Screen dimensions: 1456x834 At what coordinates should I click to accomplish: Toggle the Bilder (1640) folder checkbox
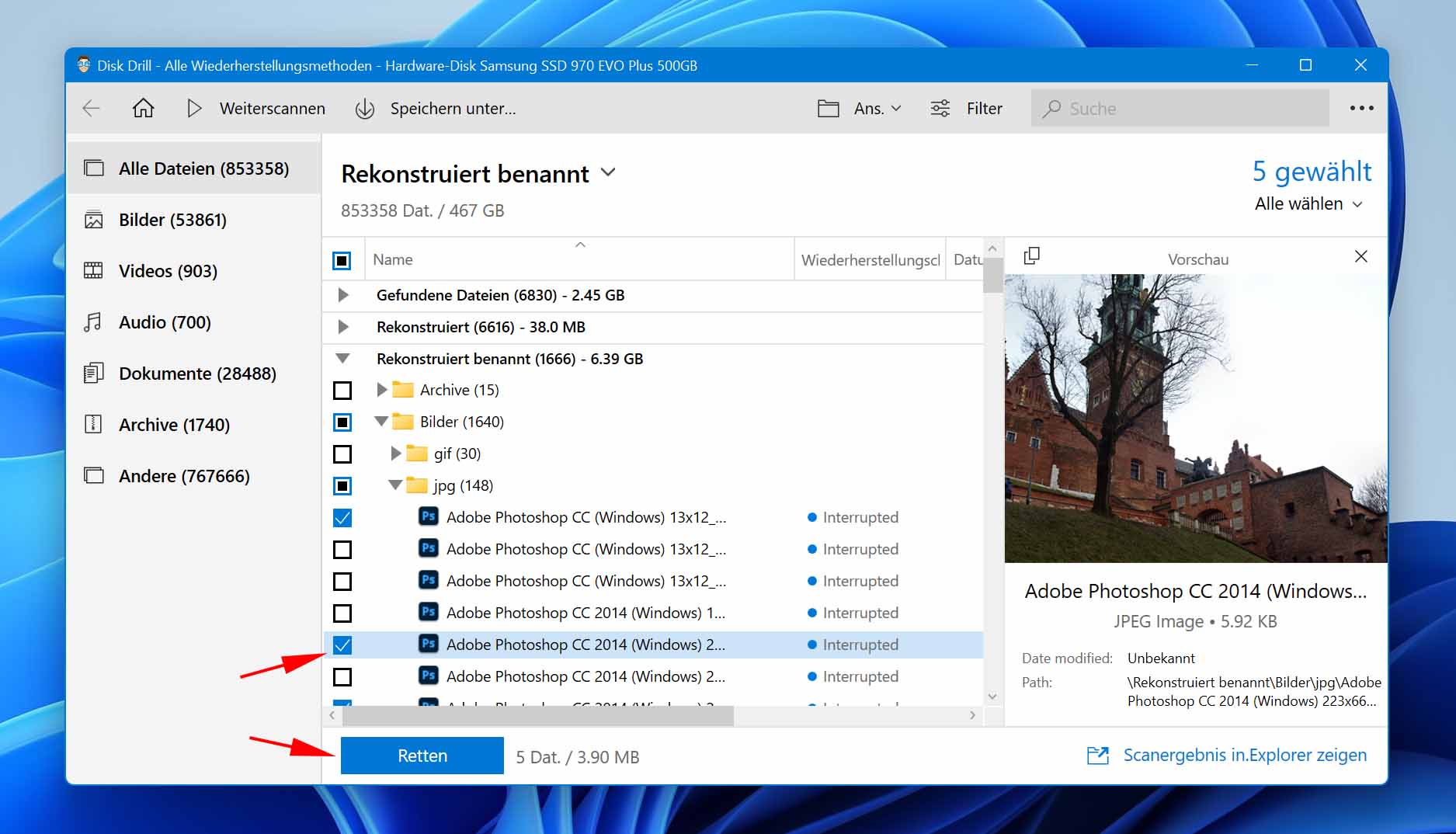click(342, 422)
